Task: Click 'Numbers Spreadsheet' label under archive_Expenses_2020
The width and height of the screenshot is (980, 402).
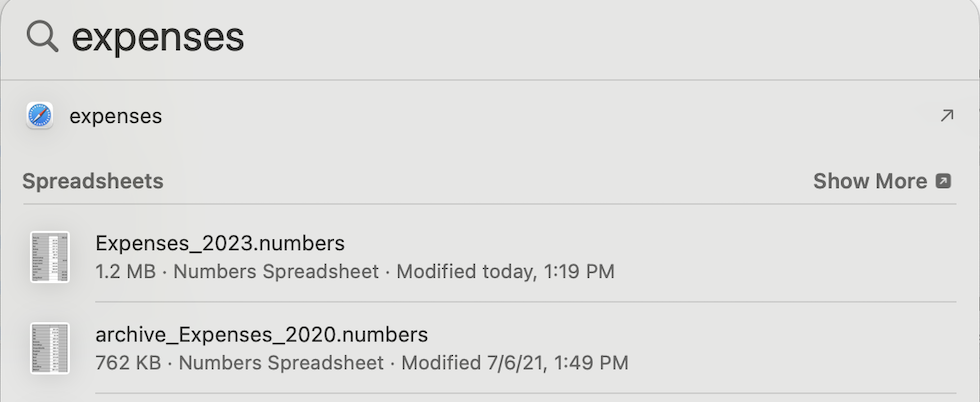Action: 281,362
